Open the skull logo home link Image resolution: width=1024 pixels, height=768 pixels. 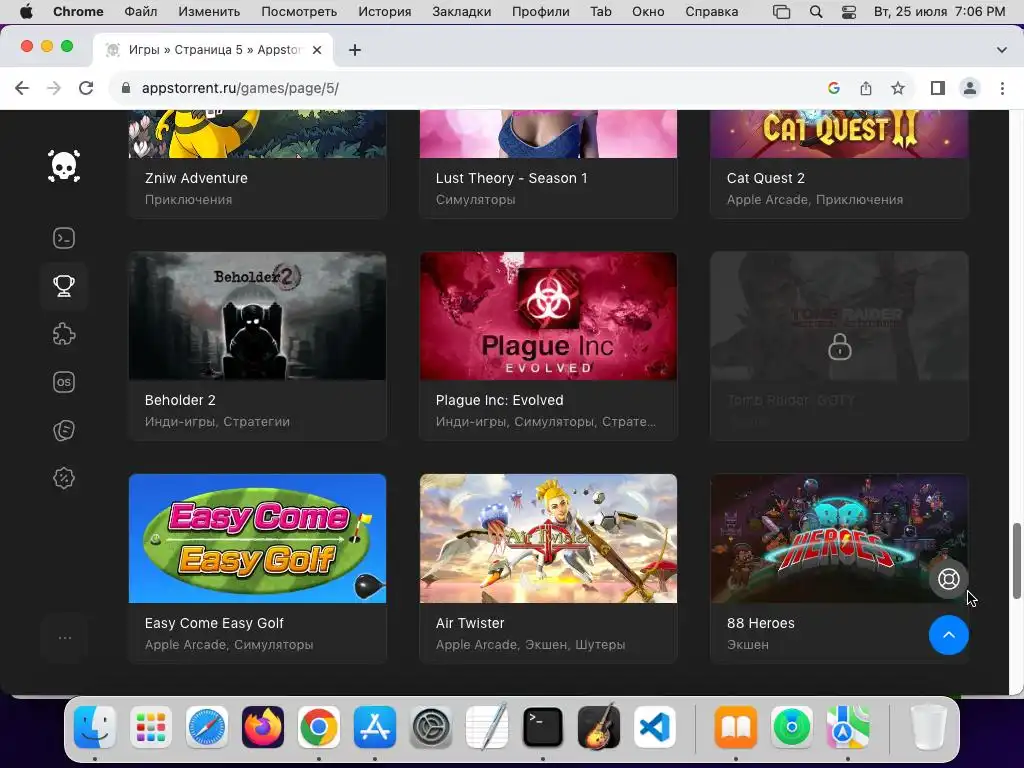[64, 166]
